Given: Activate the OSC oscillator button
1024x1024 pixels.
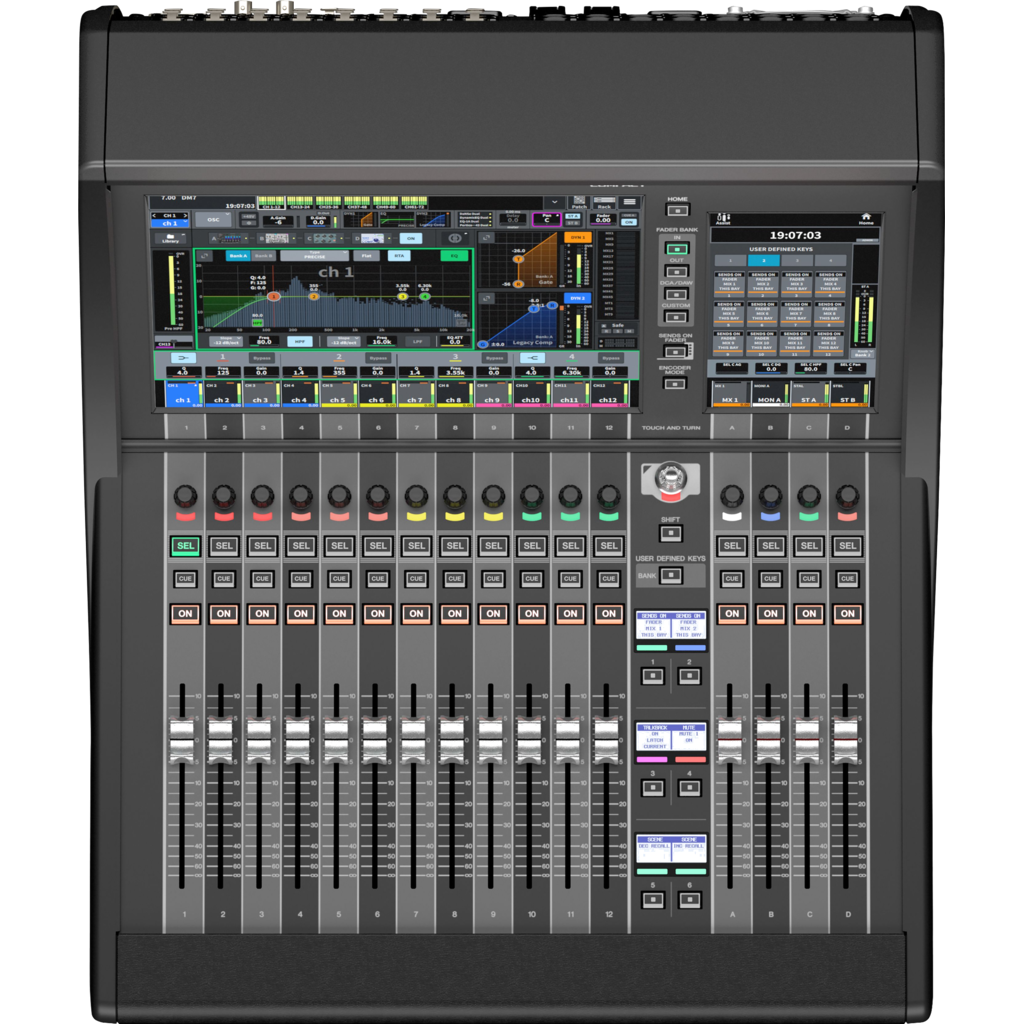Looking at the screenshot, I should 213,219.
